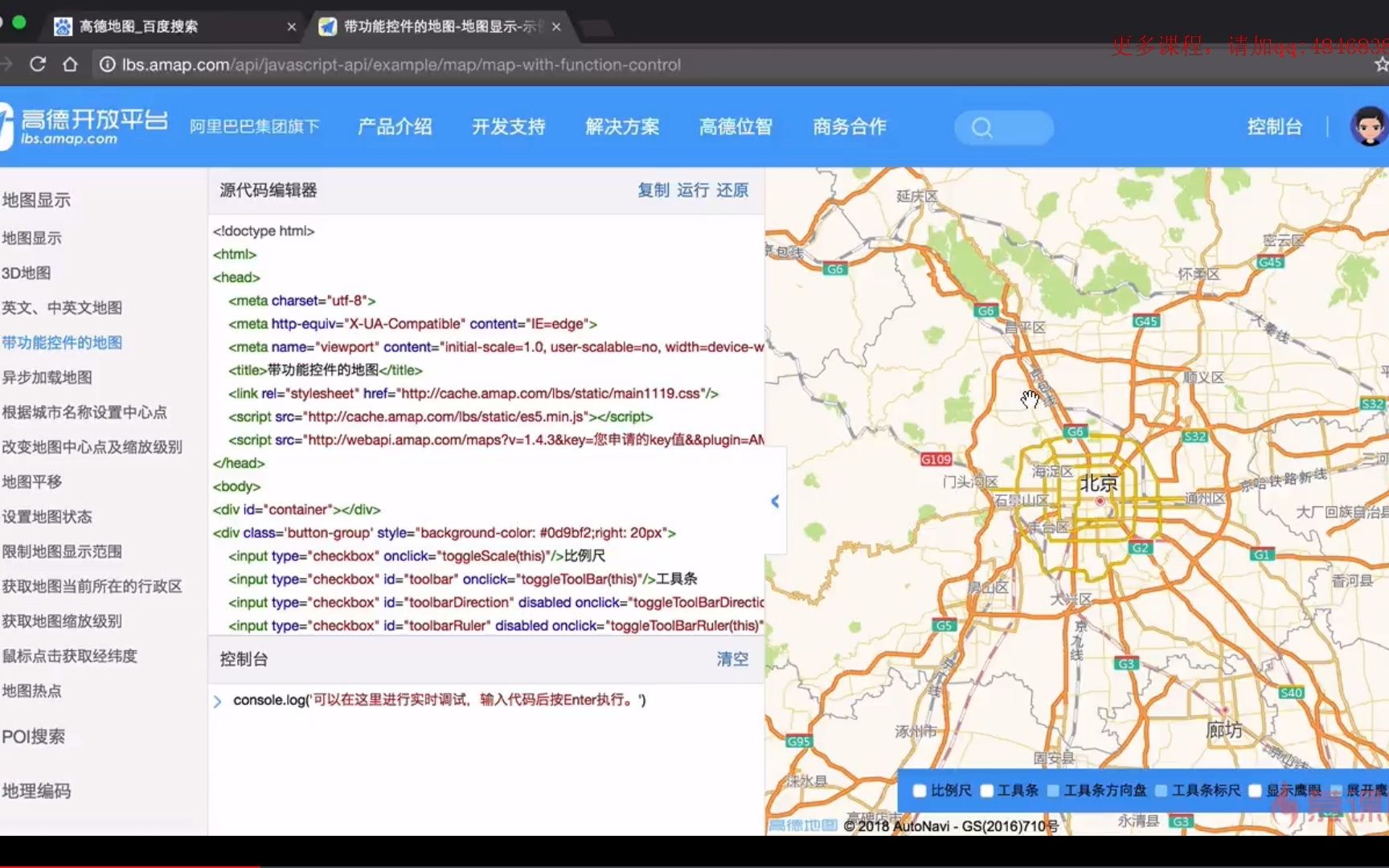Open the 地图显示 sidebar item

pyautogui.click(x=31, y=238)
